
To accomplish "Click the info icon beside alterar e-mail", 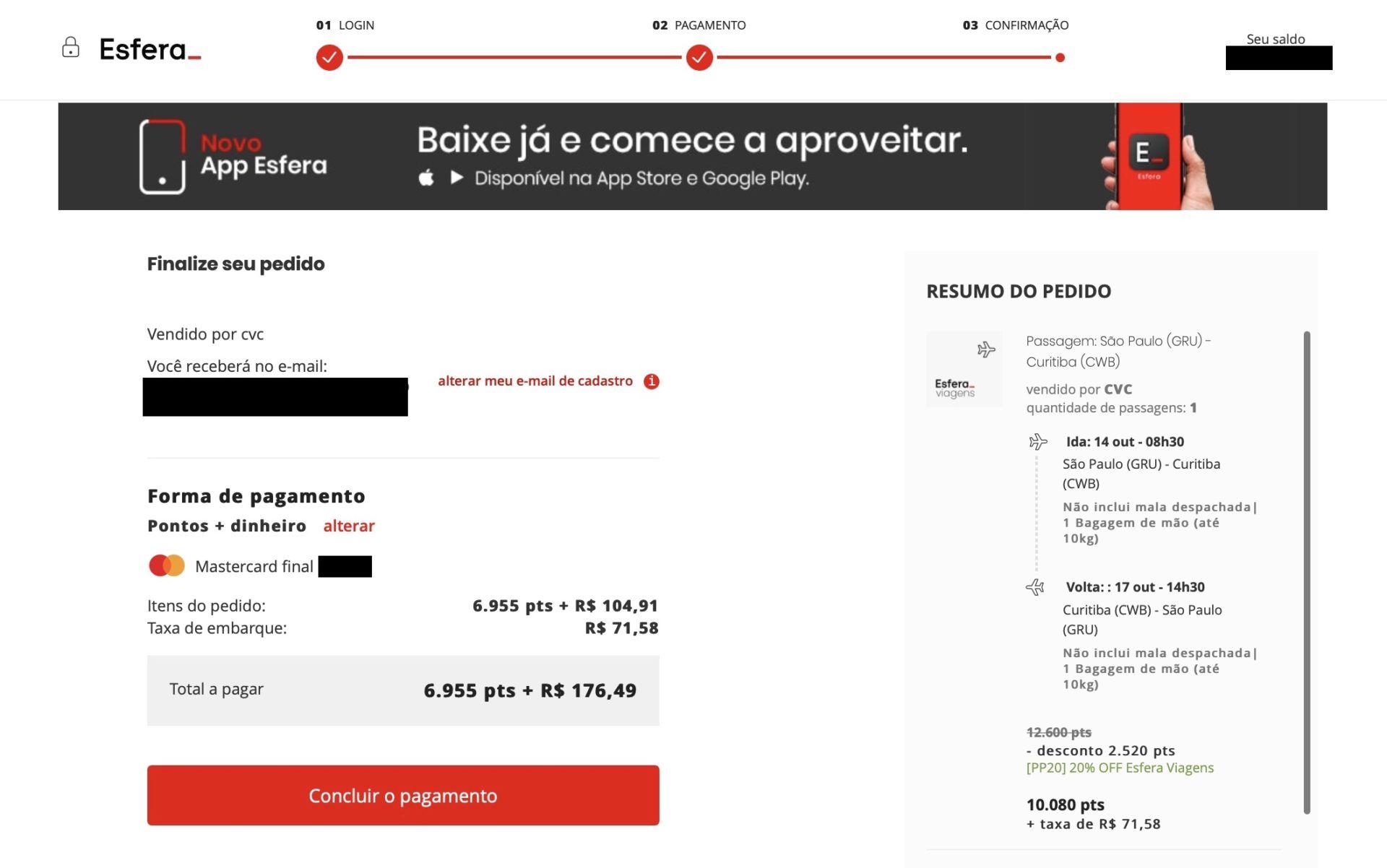I will [652, 381].
